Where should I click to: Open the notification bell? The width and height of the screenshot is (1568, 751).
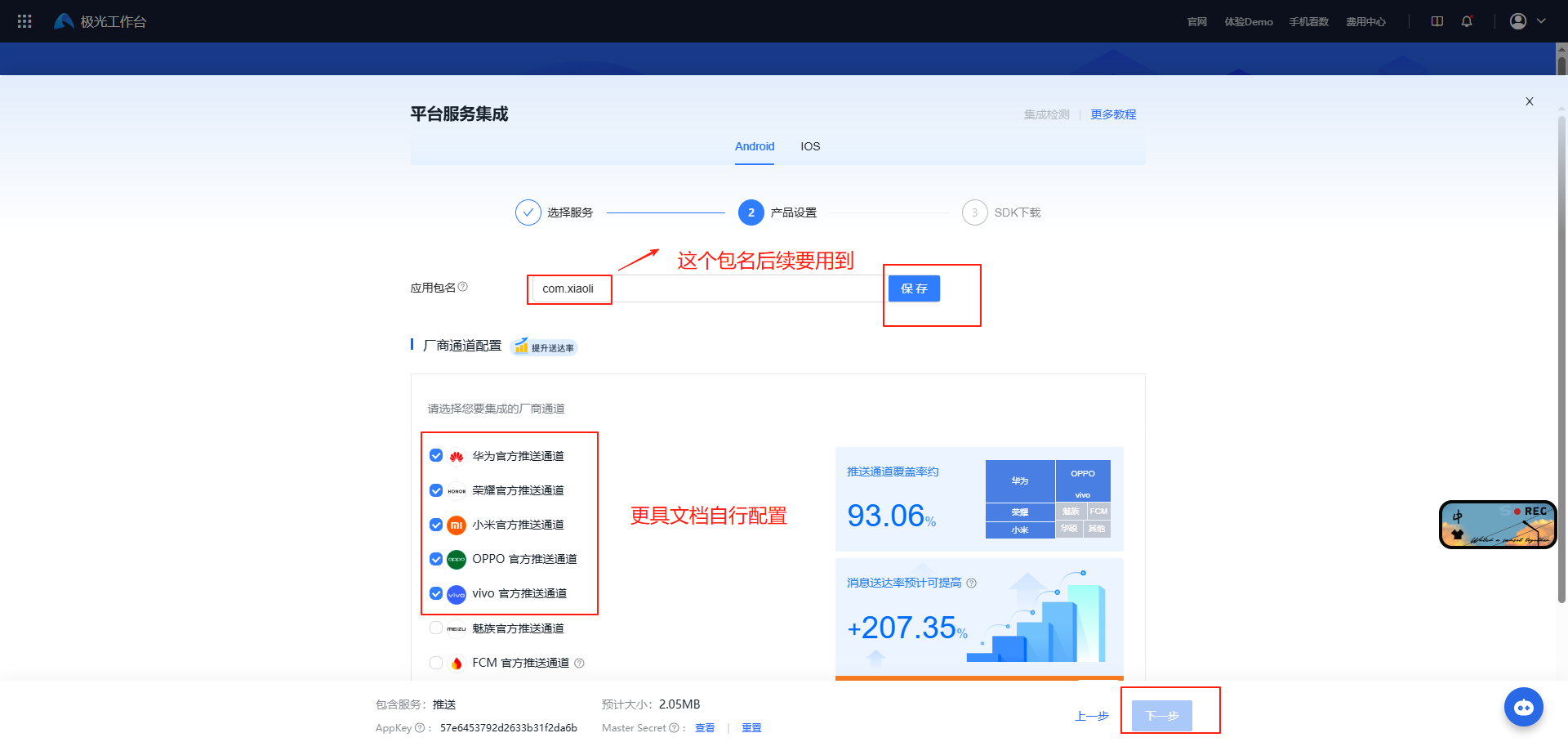click(x=1467, y=21)
